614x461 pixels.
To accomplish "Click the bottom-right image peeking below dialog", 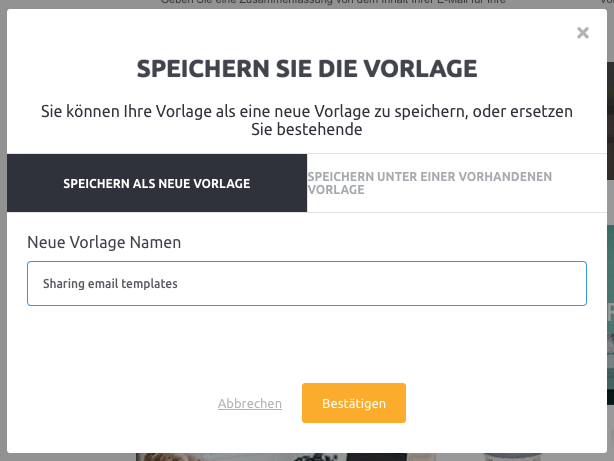I will pyautogui.click(x=513, y=457).
